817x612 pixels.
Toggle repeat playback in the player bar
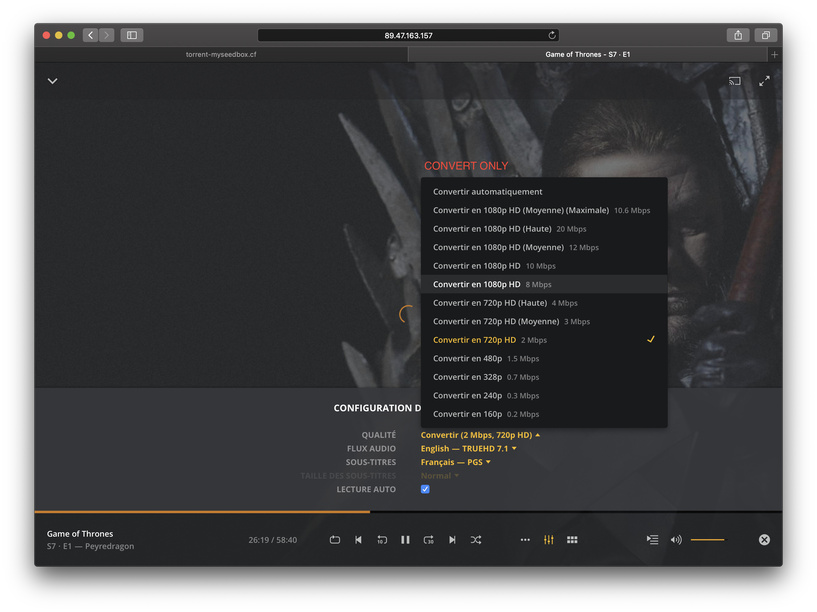point(335,540)
